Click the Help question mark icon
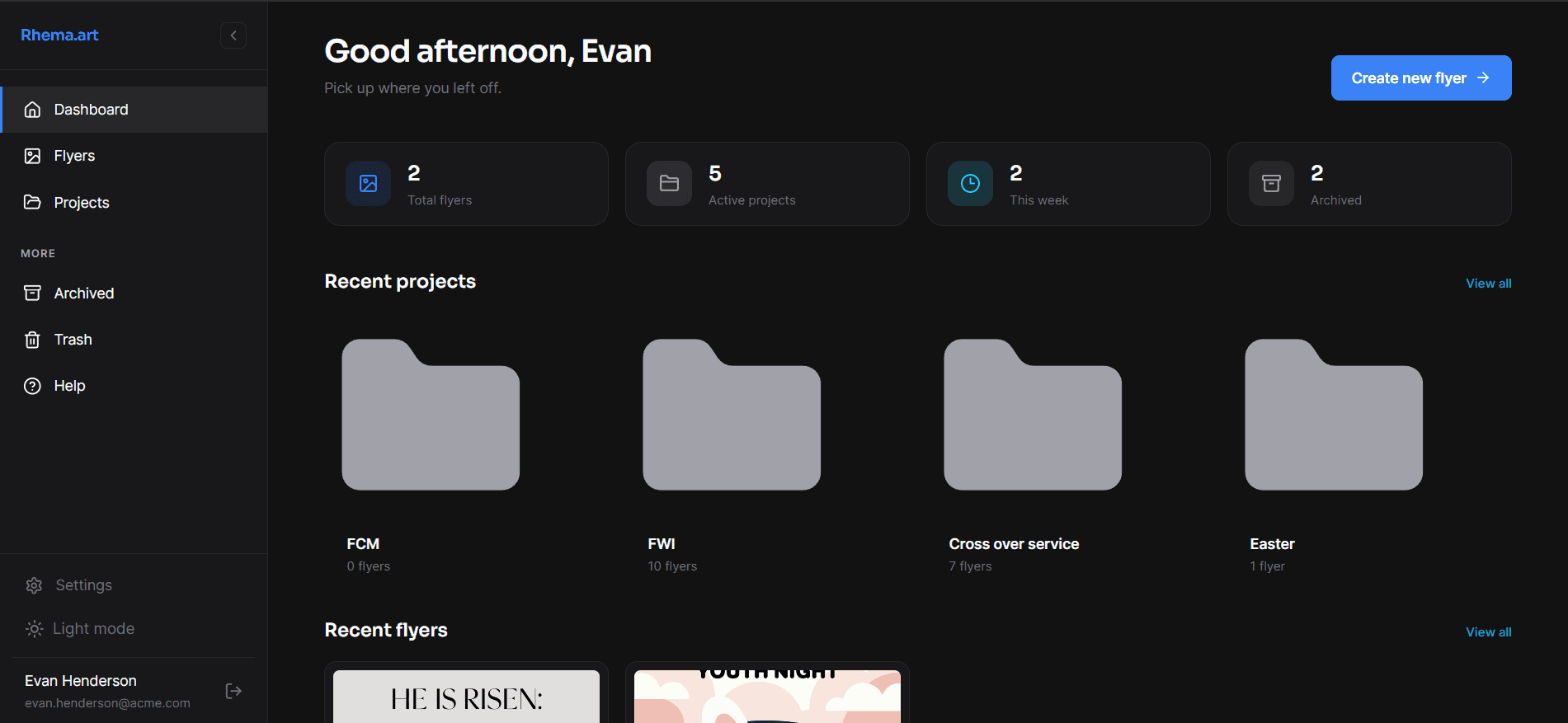The width and height of the screenshot is (1568, 723). click(x=32, y=386)
